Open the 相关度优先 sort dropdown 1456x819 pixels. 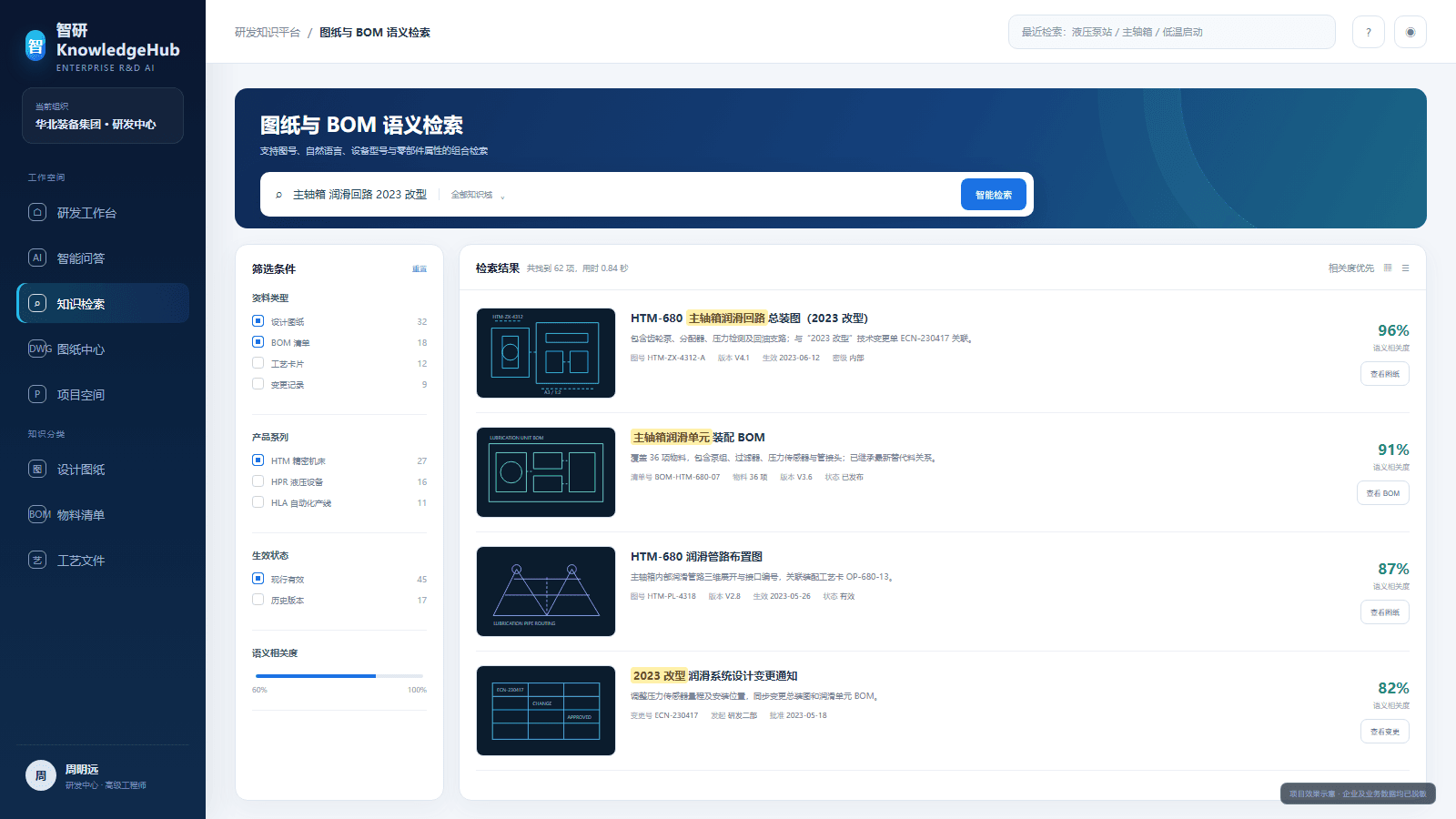[1350, 268]
